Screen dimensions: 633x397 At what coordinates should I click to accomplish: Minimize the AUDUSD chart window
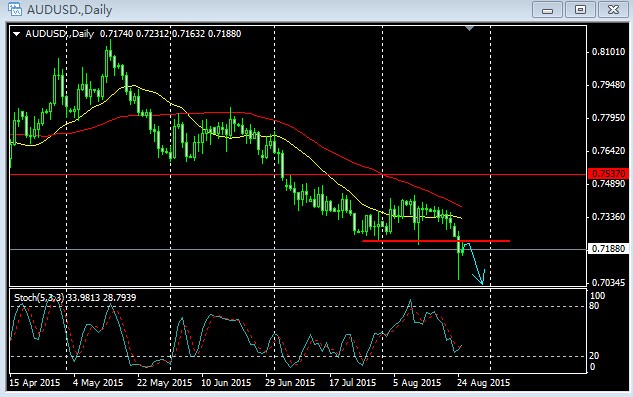pos(547,10)
